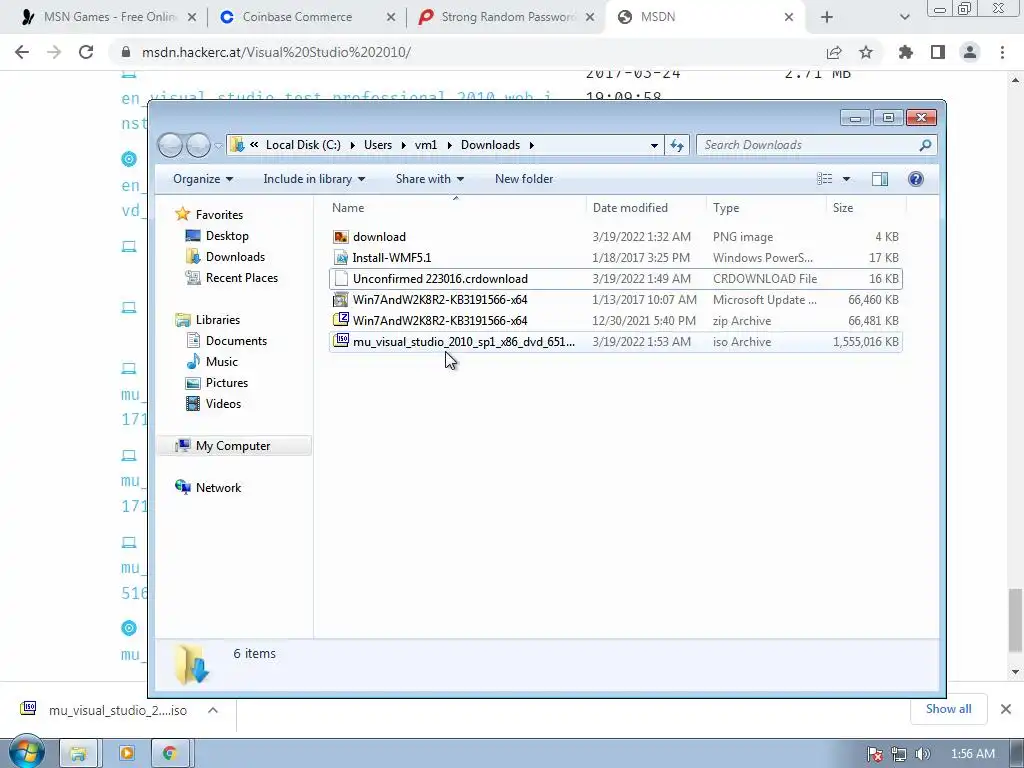This screenshot has width=1024, height=768.
Task: Switch to the Strong Random Password tab
Action: point(505,17)
